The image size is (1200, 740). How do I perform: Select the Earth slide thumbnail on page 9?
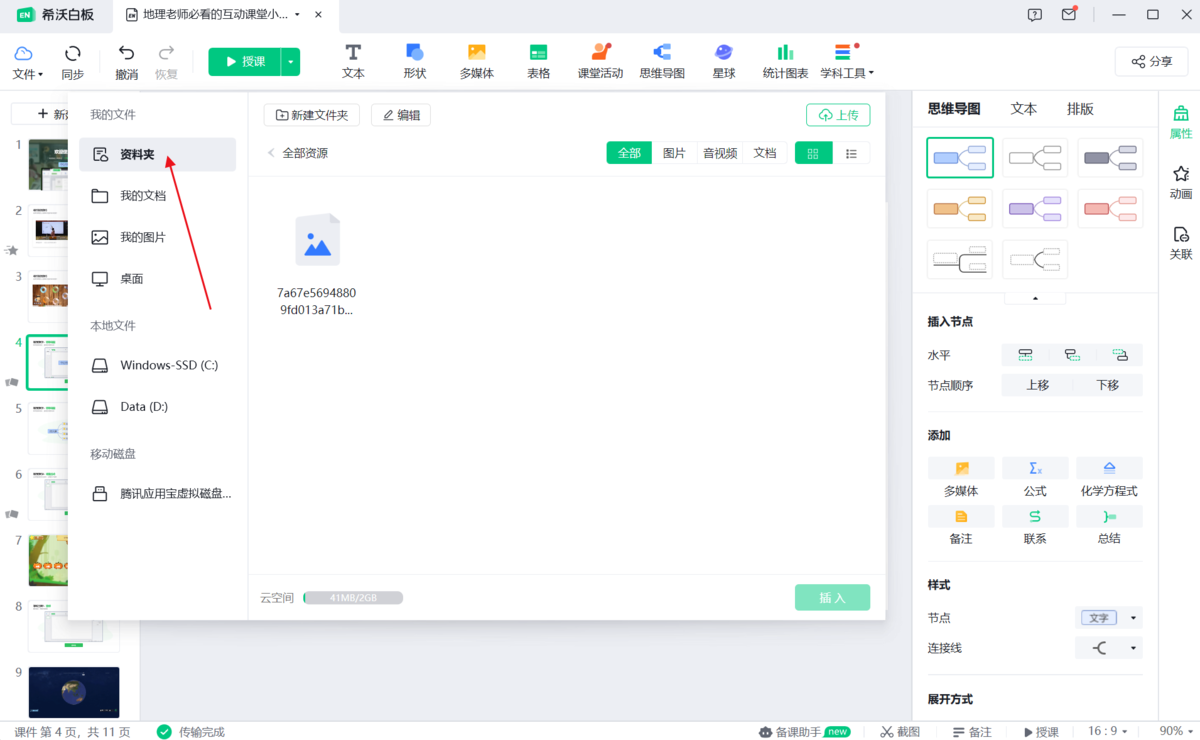pos(73,692)
